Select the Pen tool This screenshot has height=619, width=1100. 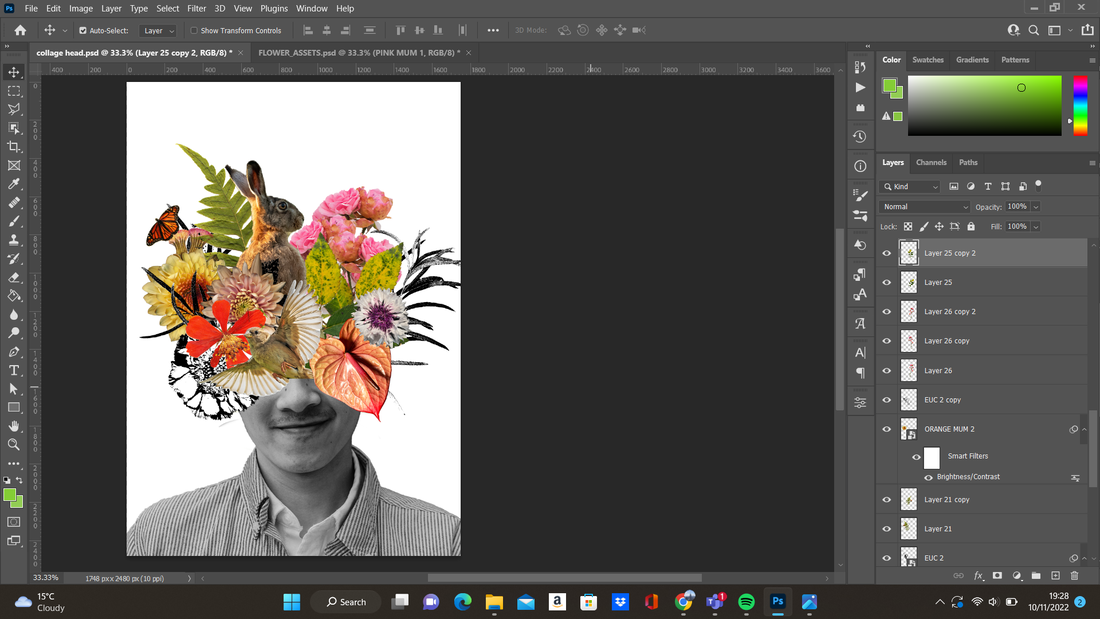coord(13,352)
